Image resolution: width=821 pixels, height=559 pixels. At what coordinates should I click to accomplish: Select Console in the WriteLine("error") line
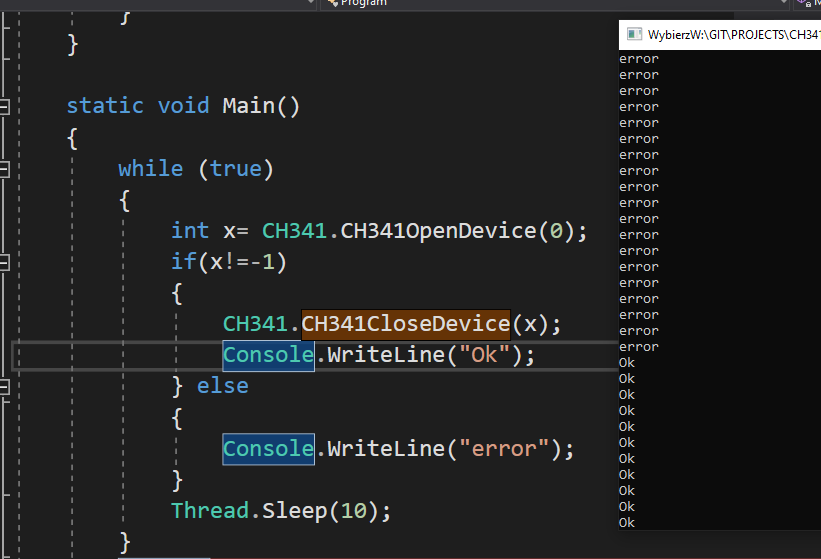tap(269, 449)
